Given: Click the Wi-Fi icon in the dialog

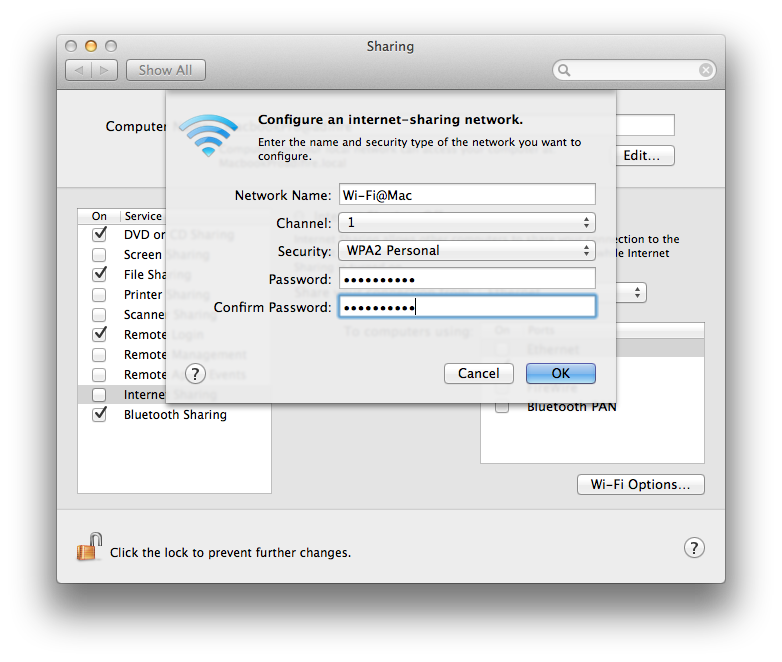Looking at the screenshot, I should click(208, 136).
